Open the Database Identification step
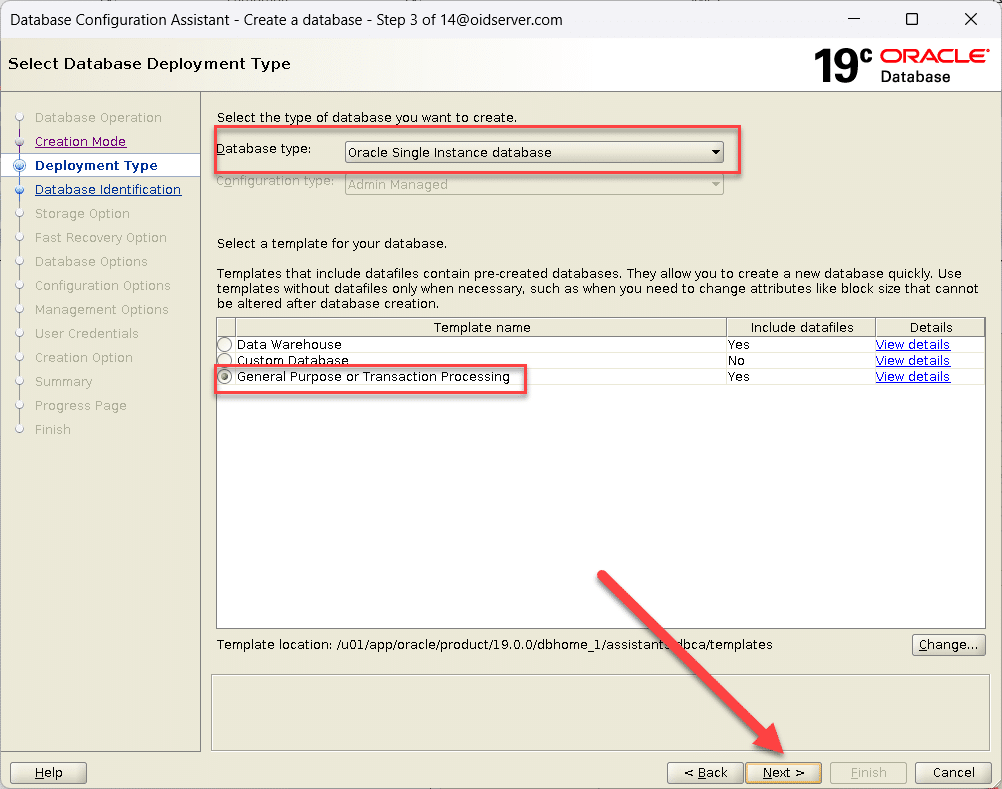This screenshot has height=789, width=1002. pos(108,190)
